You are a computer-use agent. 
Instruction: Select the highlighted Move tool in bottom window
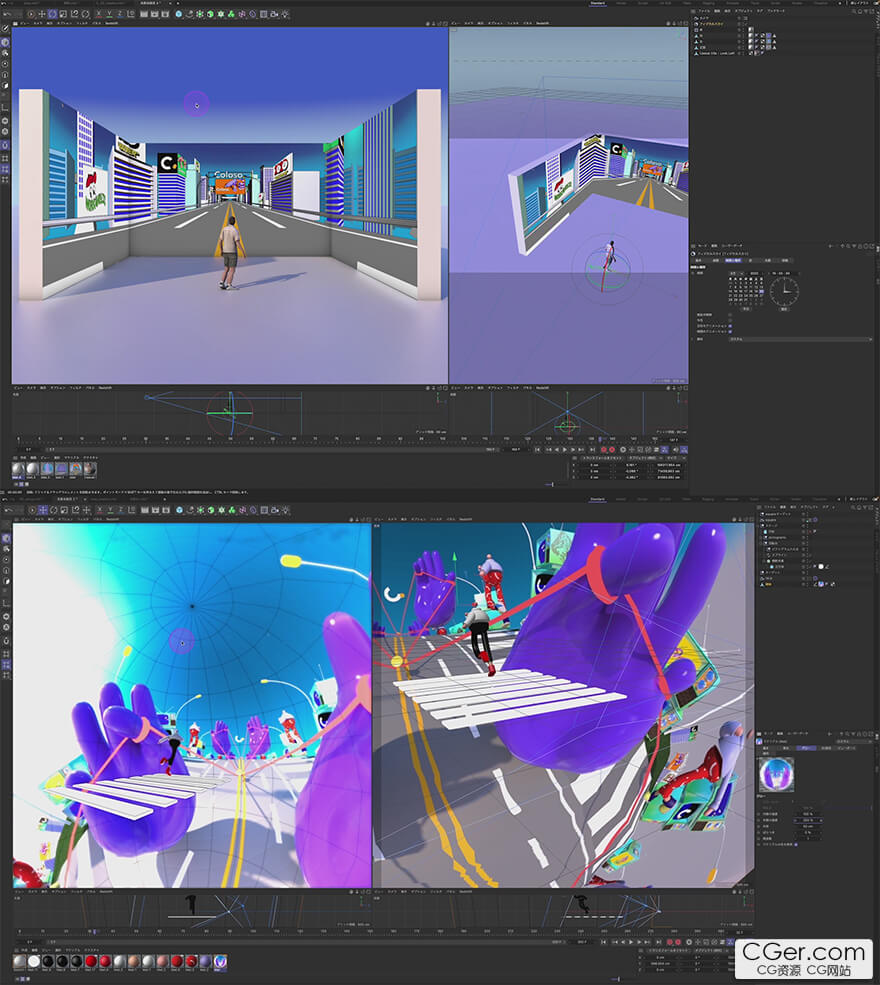click(43, 509)
